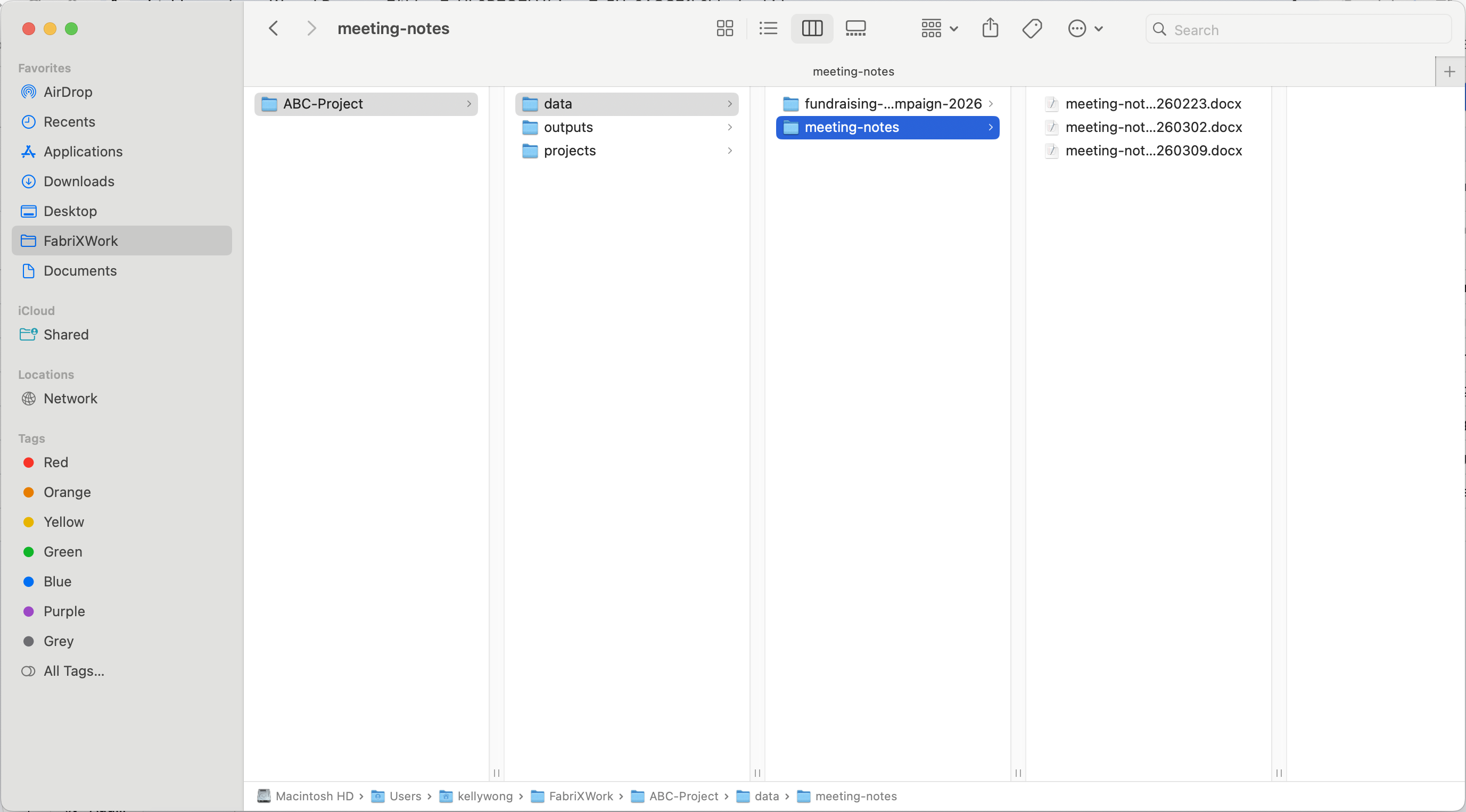Viewport: 1466px width, 812px height.
Task: Open the Group By dropdown
Action: (x=939, y=28)
